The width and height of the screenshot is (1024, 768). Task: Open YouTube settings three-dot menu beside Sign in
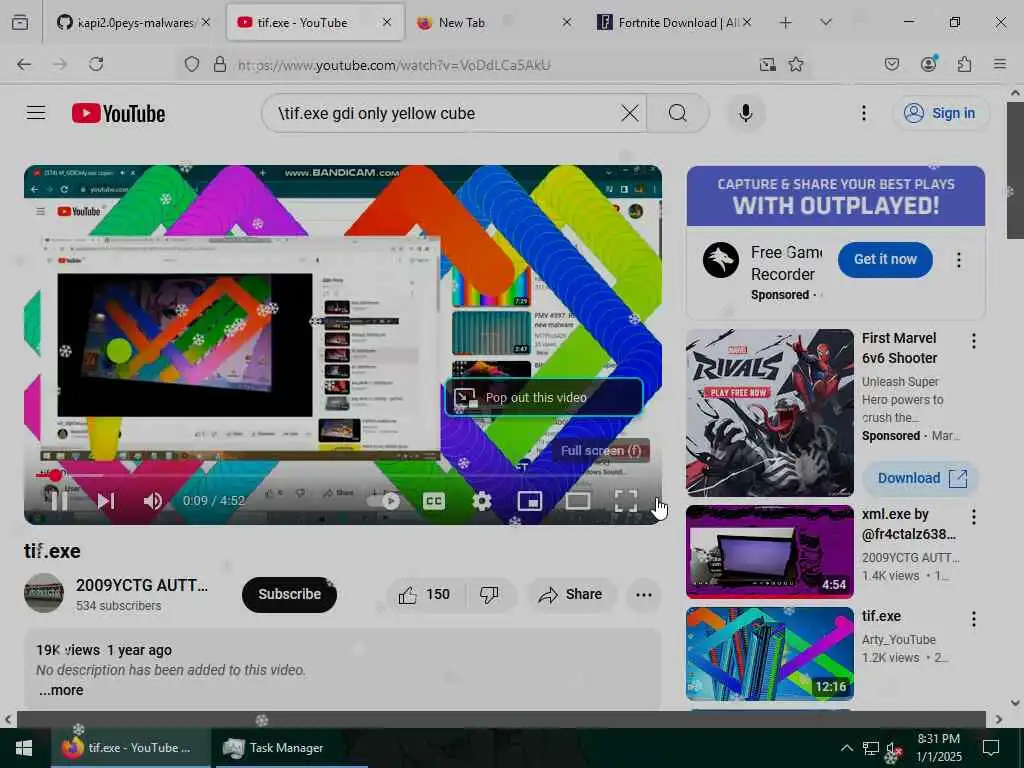[x=863, y=114]
